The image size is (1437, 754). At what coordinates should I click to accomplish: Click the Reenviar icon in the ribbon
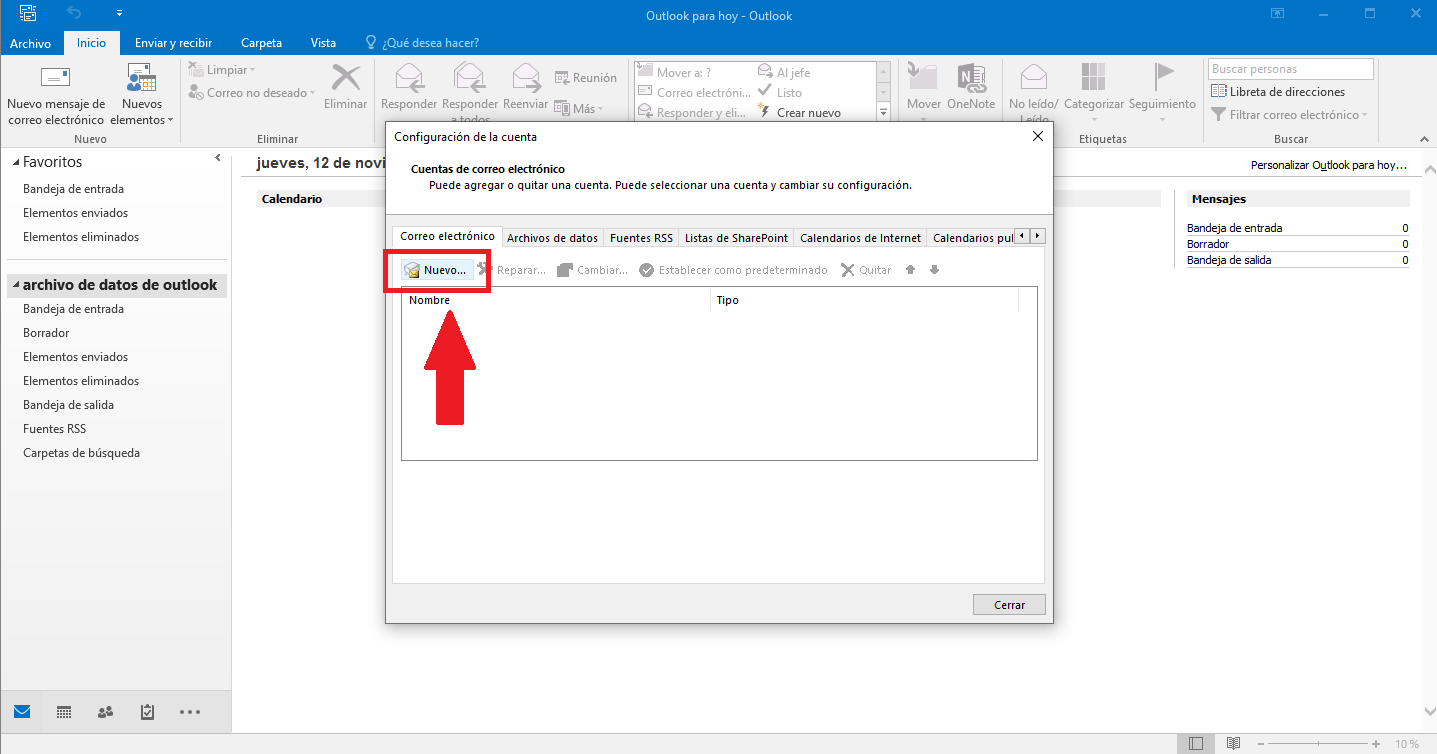tap(525, 78)
